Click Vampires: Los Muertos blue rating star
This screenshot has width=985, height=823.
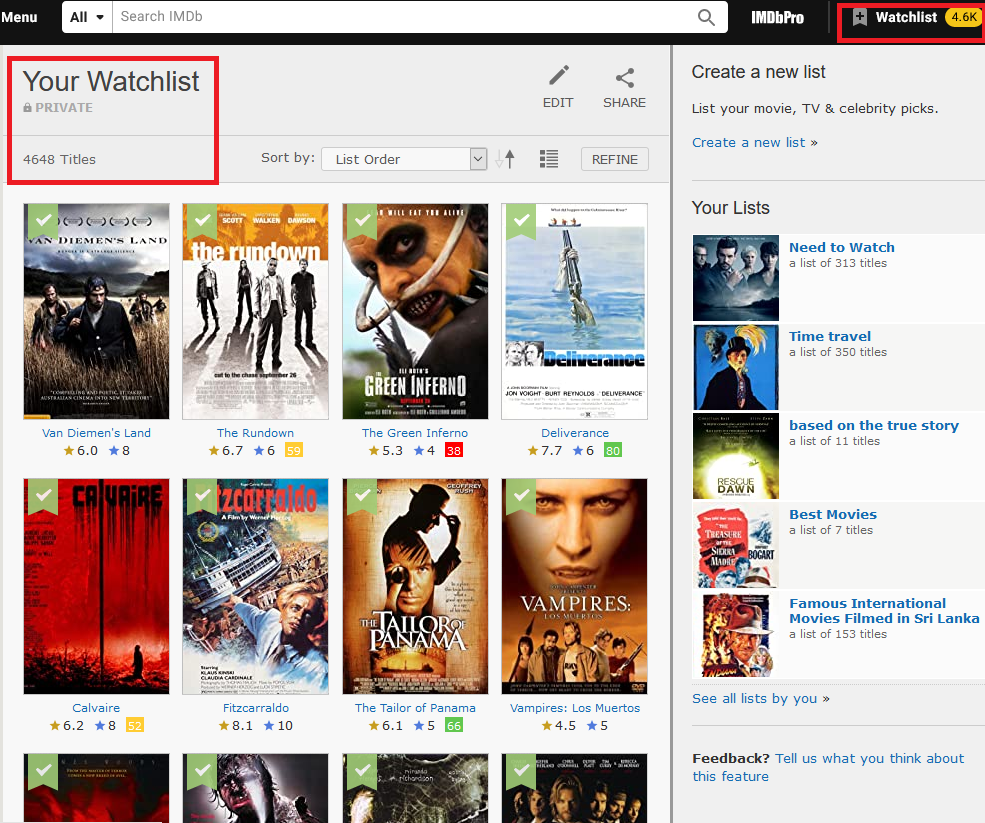(x=592, y=725)
